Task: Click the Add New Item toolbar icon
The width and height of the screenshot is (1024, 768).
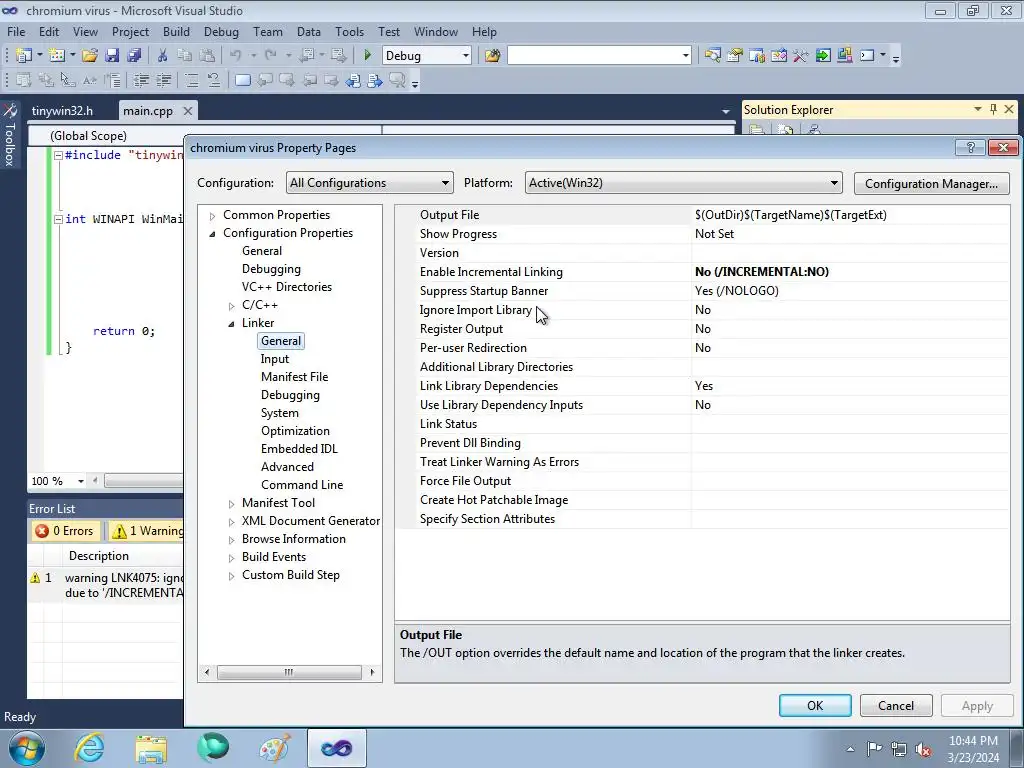Action: coord(56,56)
